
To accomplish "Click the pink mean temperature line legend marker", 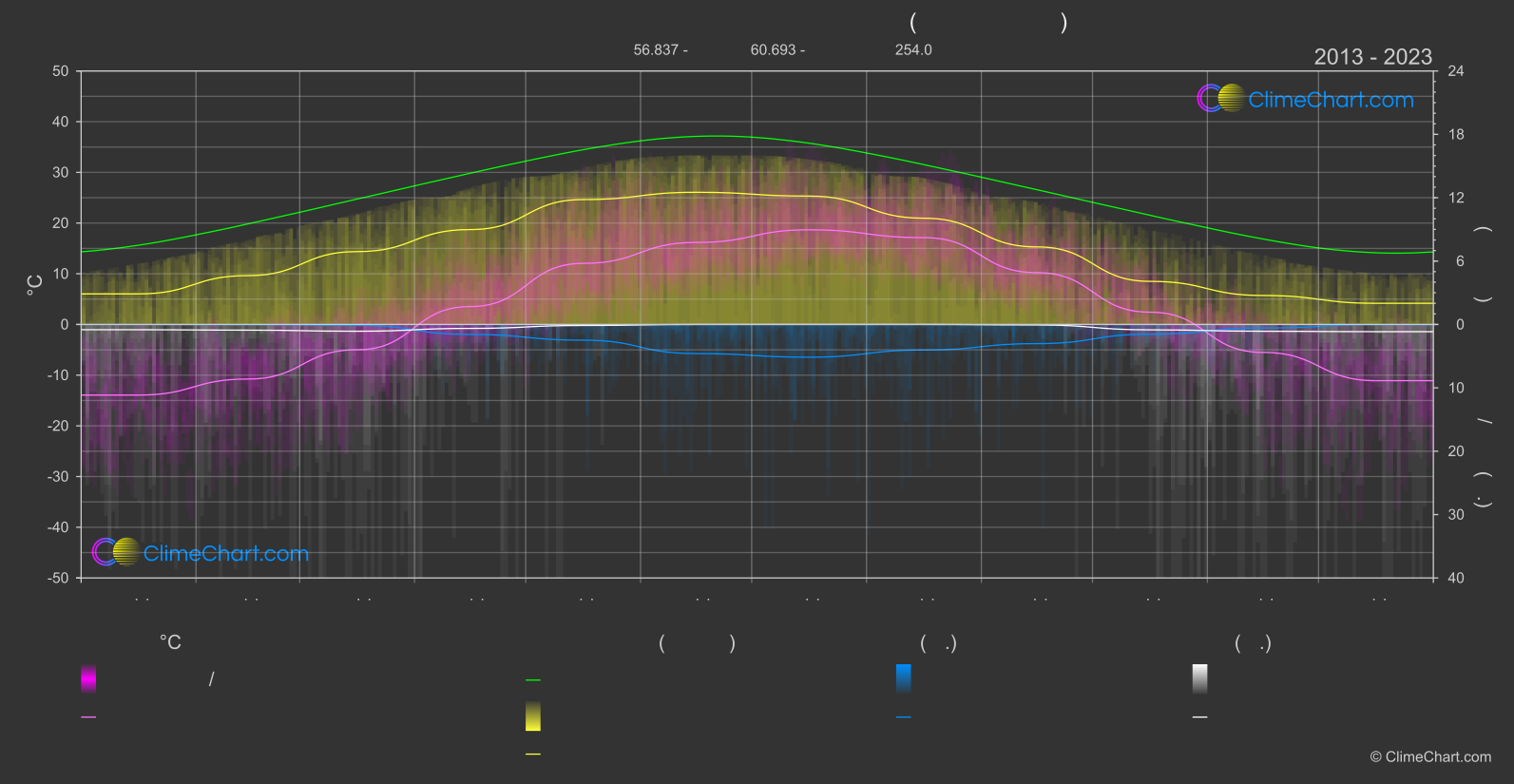I will click(x=88, y=717).
